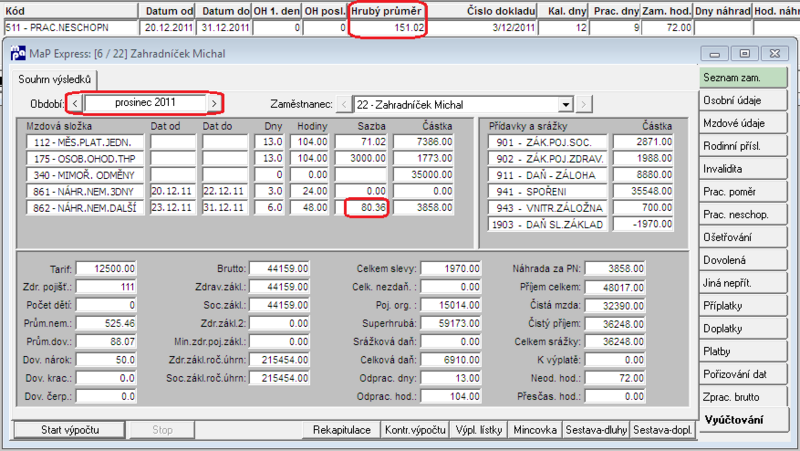This screenshot has width=800, height=451.
Task: Open Doplatky section
Action: pos(743,329)
